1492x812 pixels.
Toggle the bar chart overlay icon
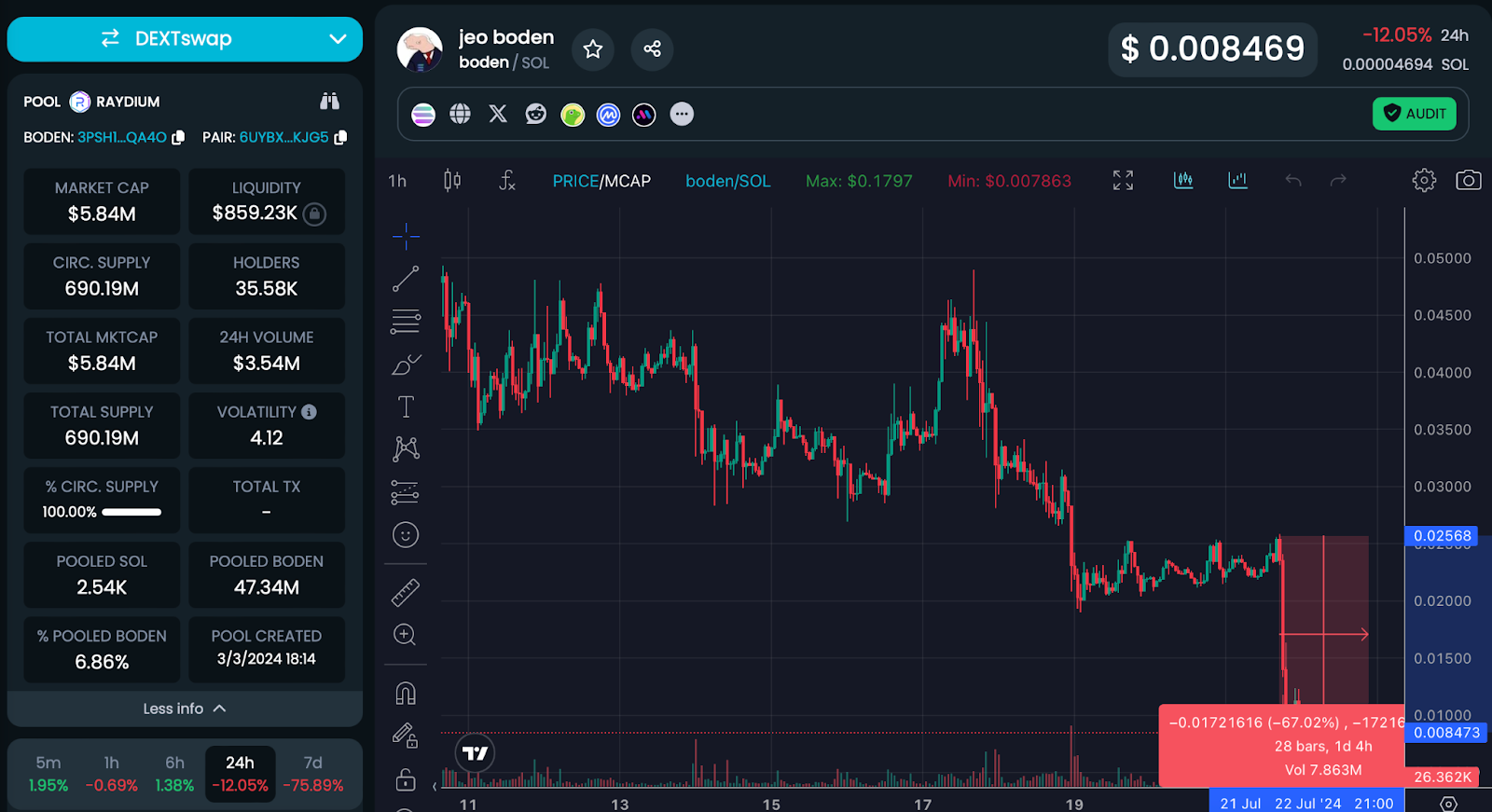pos(1237,180)
